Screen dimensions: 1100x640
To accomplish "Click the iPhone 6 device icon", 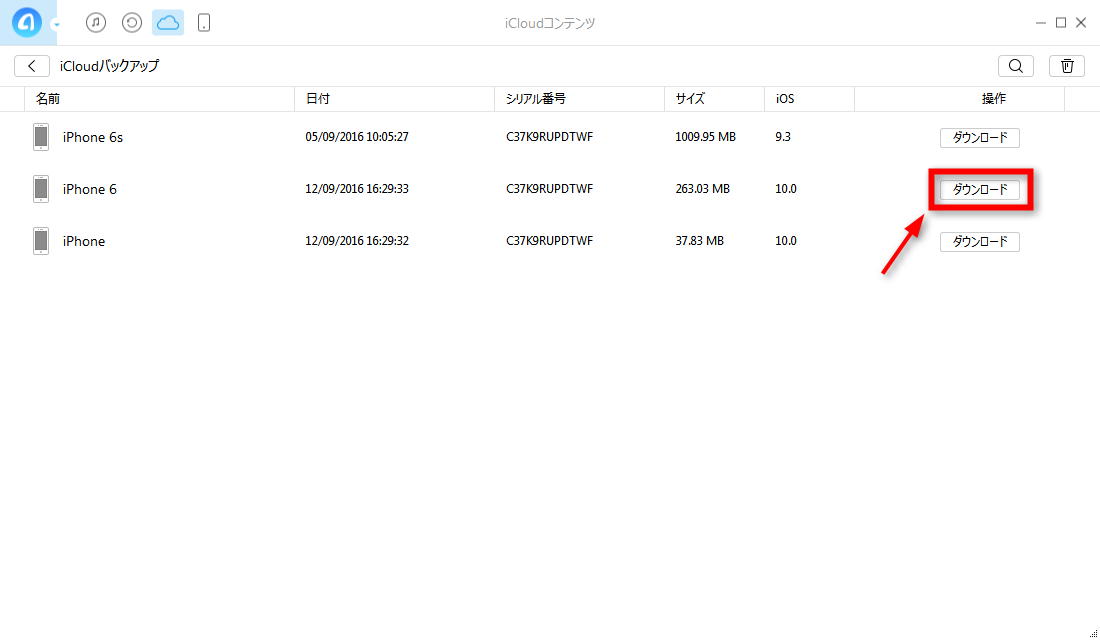I will pos(41,189).
